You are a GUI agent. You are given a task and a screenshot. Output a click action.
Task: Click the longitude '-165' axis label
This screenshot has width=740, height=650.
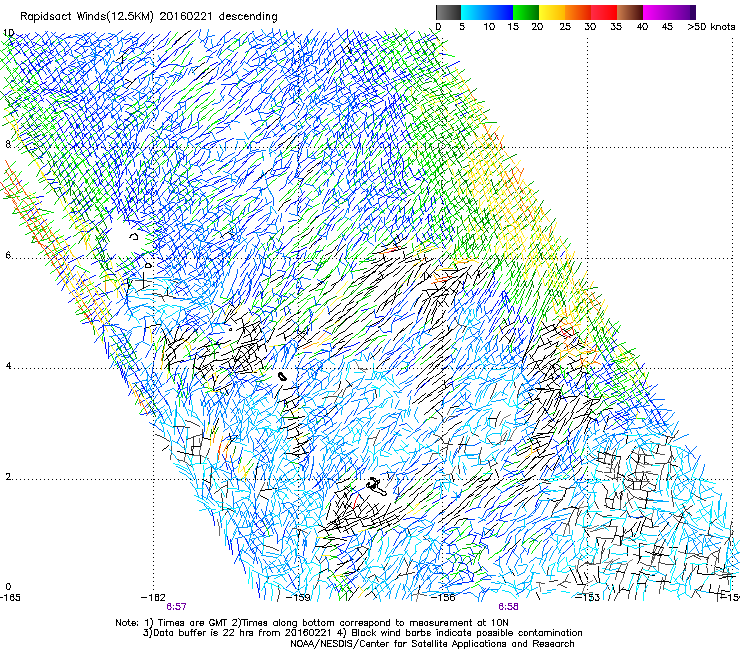[x=10, y=597]
